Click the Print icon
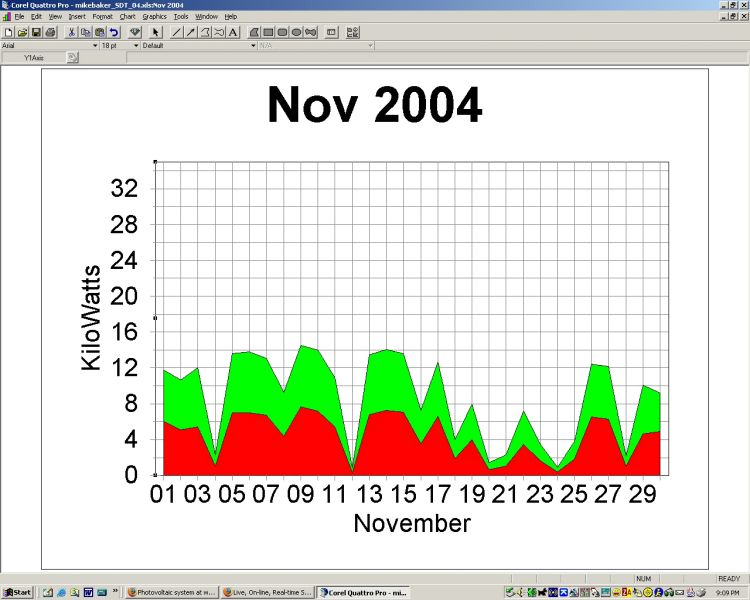This screenshot has height=600, width=750. point(50,32)
